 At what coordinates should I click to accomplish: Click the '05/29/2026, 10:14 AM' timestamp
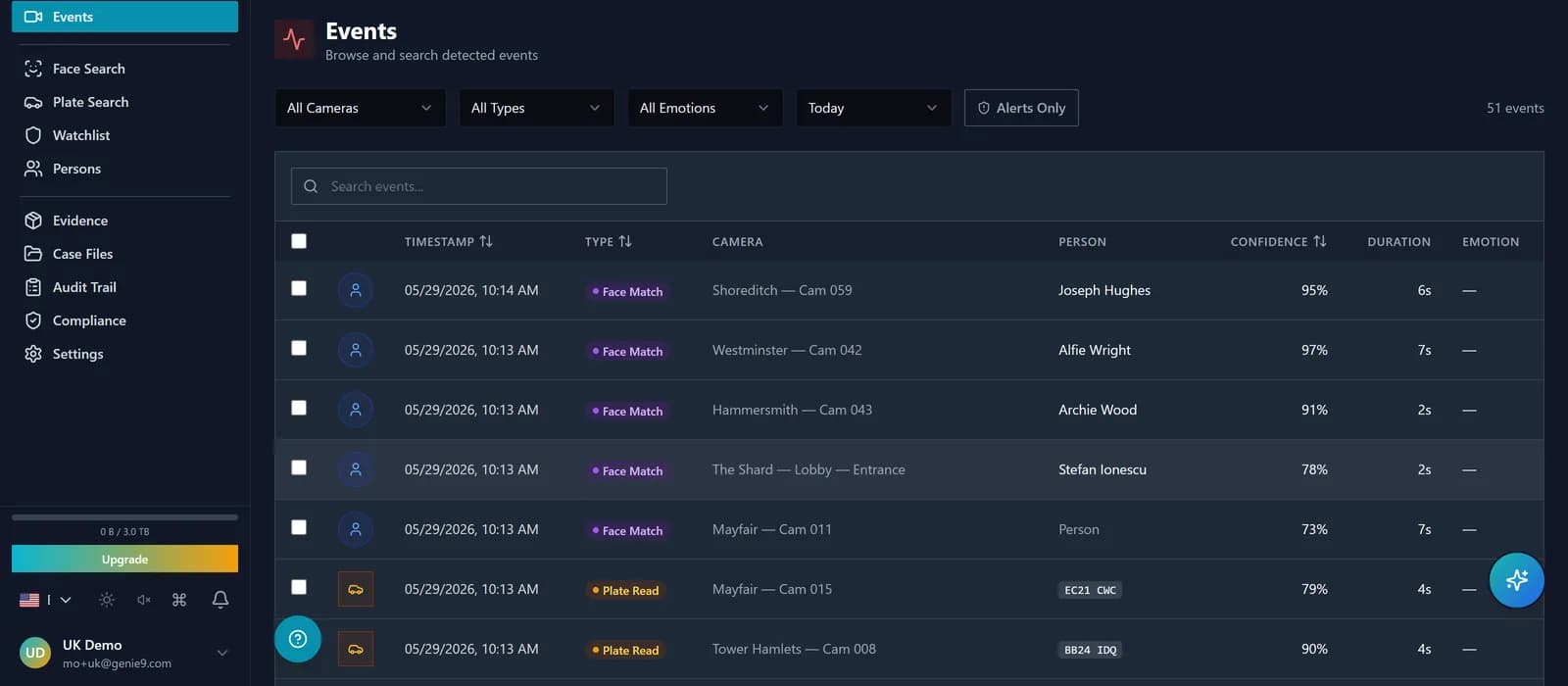pyautogui.click(x=471, y=290)
